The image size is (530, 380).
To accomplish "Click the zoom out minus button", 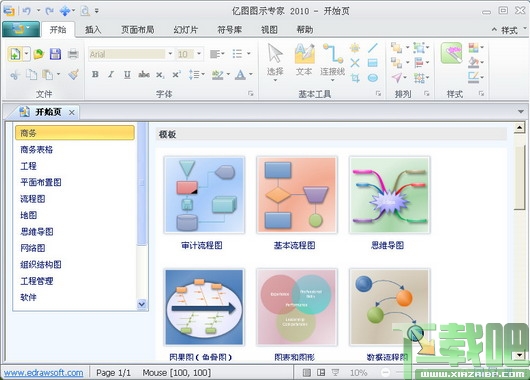I will pos(385,373).
